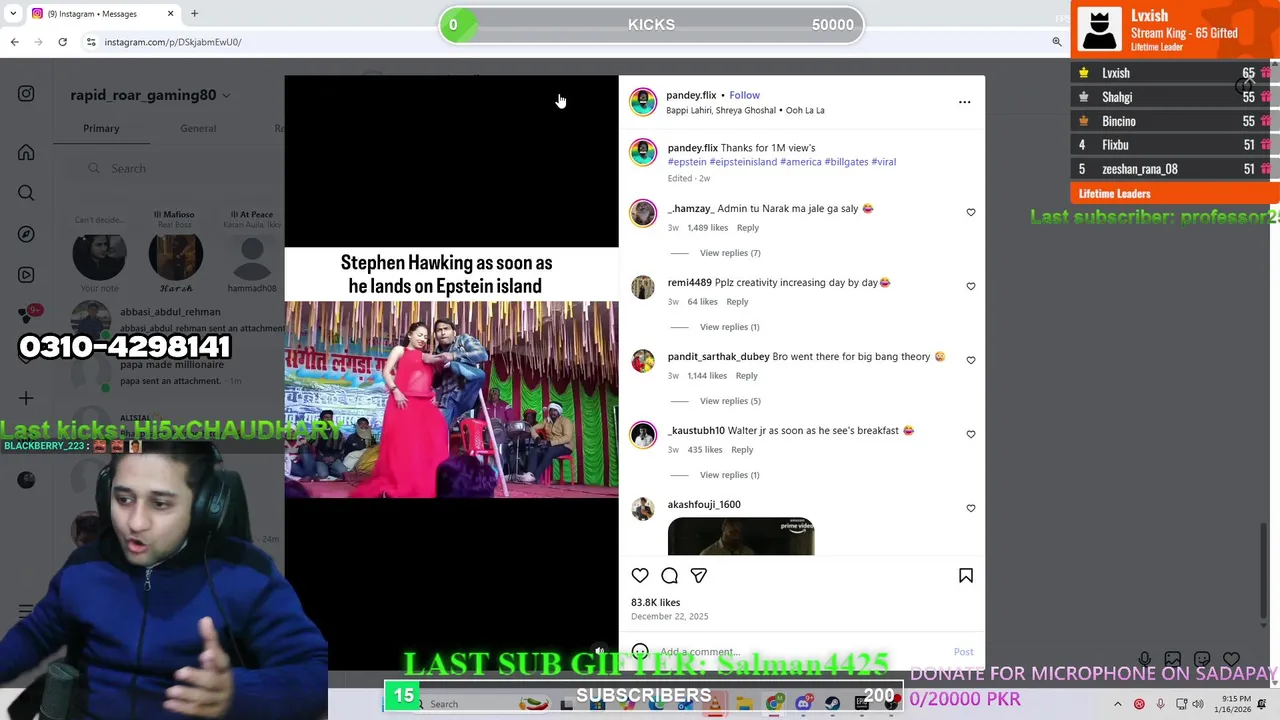Go forward in the browser
The image size is (1280, 720).
pos(38,42)
